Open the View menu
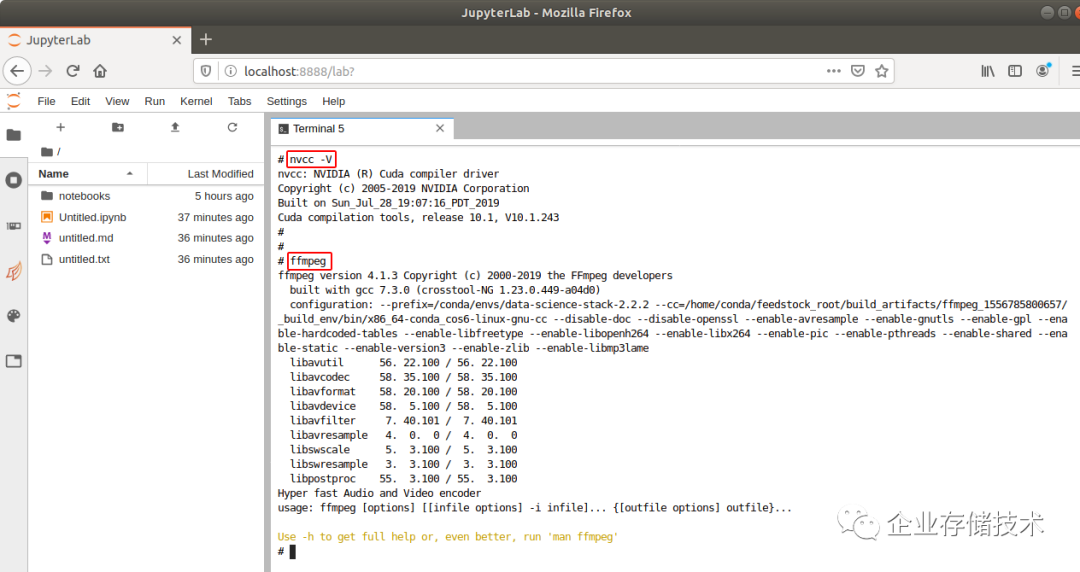 point(117,101)
